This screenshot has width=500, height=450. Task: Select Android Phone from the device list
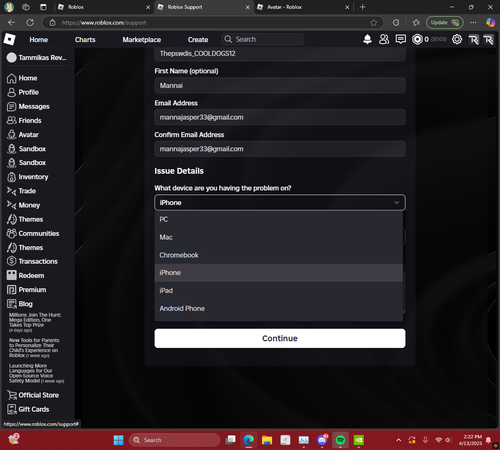coord(279,308)
